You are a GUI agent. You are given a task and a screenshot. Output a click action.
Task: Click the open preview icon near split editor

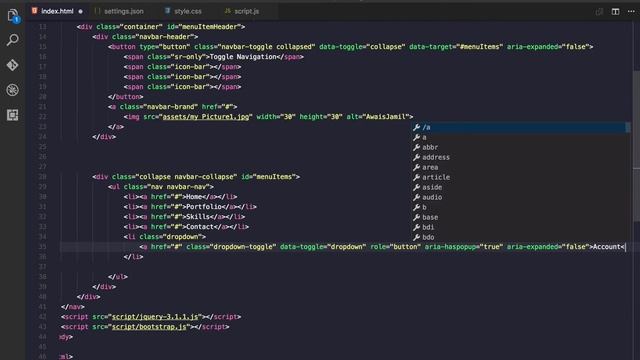(599, 11)
